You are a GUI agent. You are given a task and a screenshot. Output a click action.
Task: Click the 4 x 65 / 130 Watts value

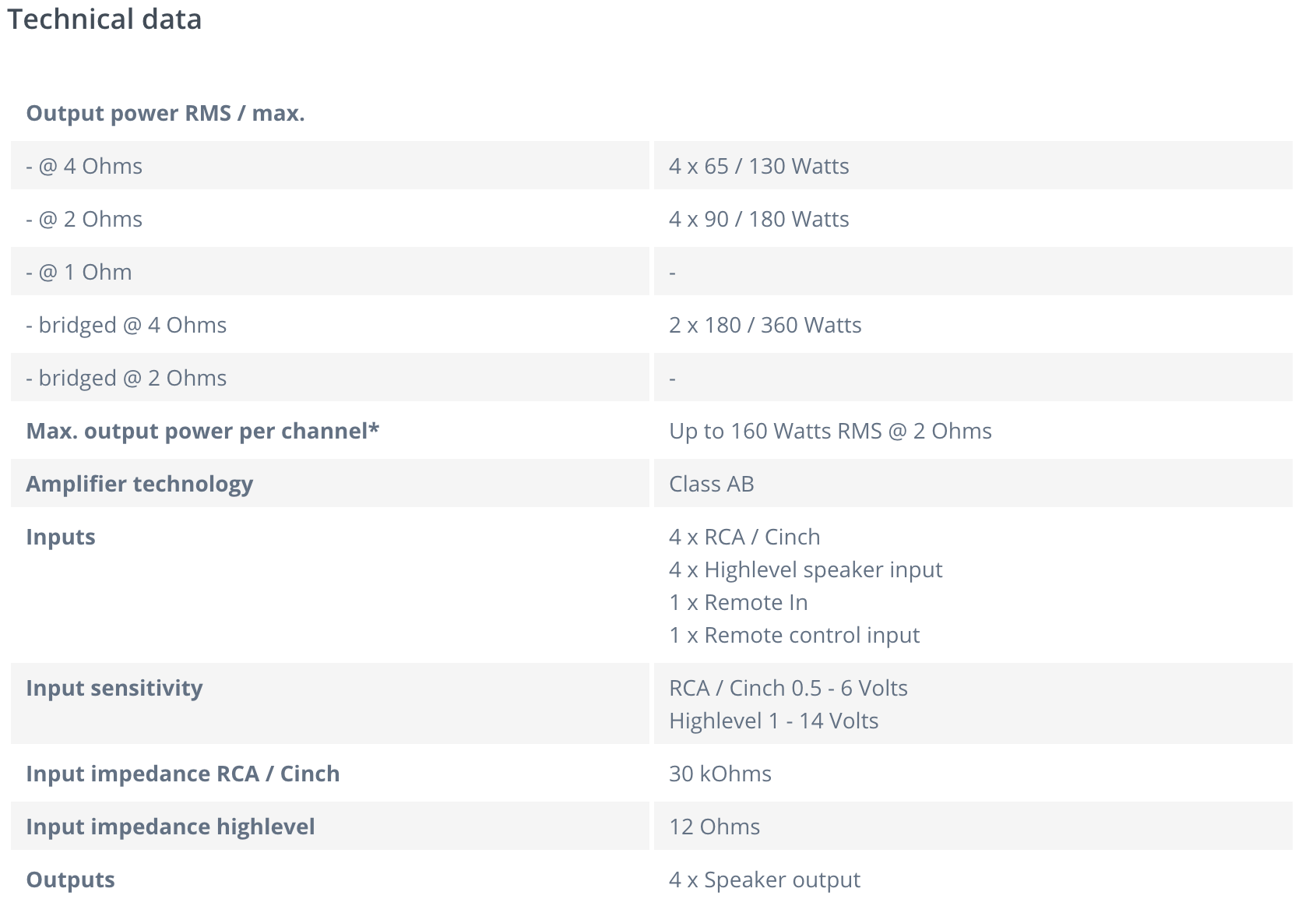pos(758,167)
